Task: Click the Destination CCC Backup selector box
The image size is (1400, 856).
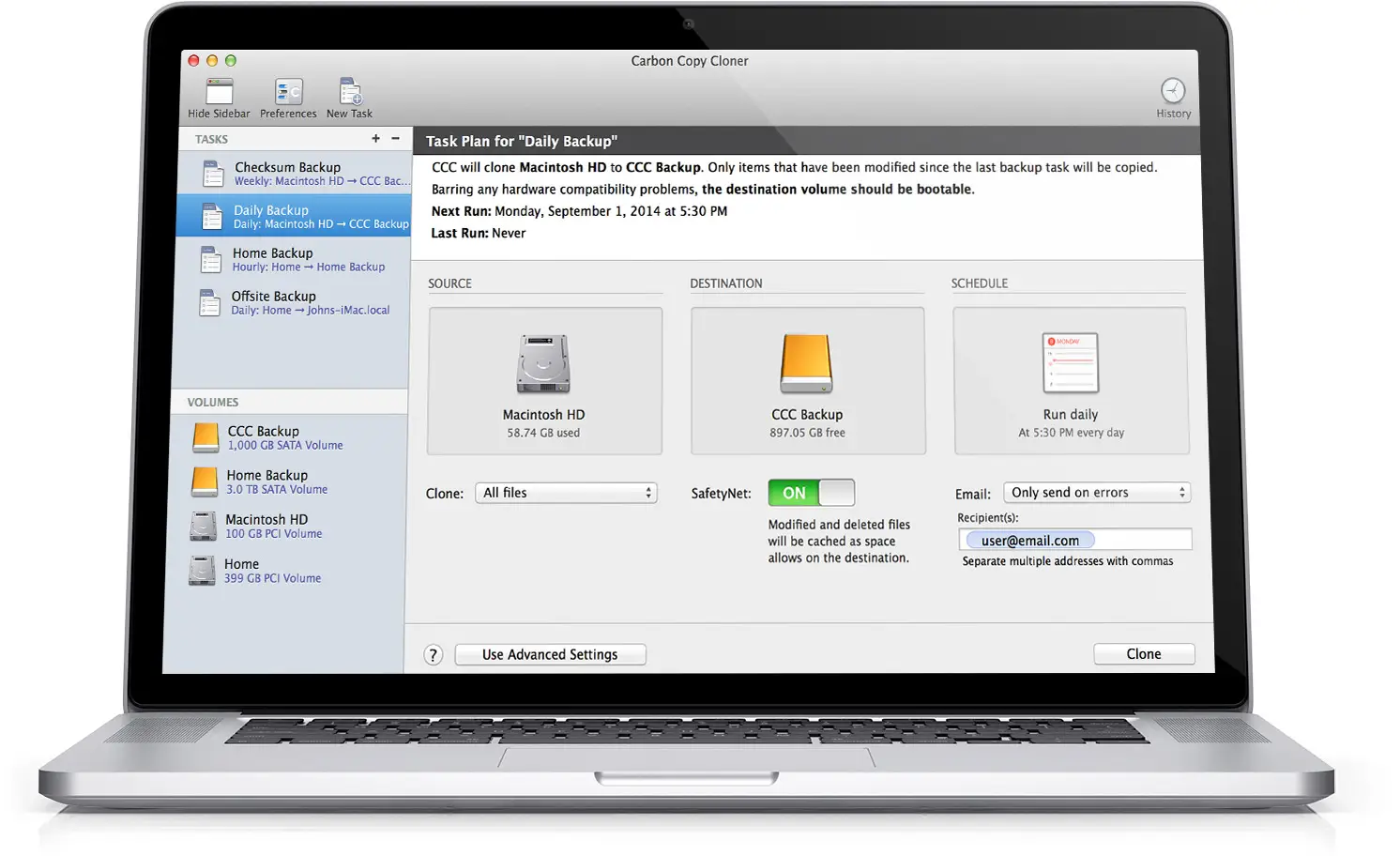Action: [x=808, y=381]
